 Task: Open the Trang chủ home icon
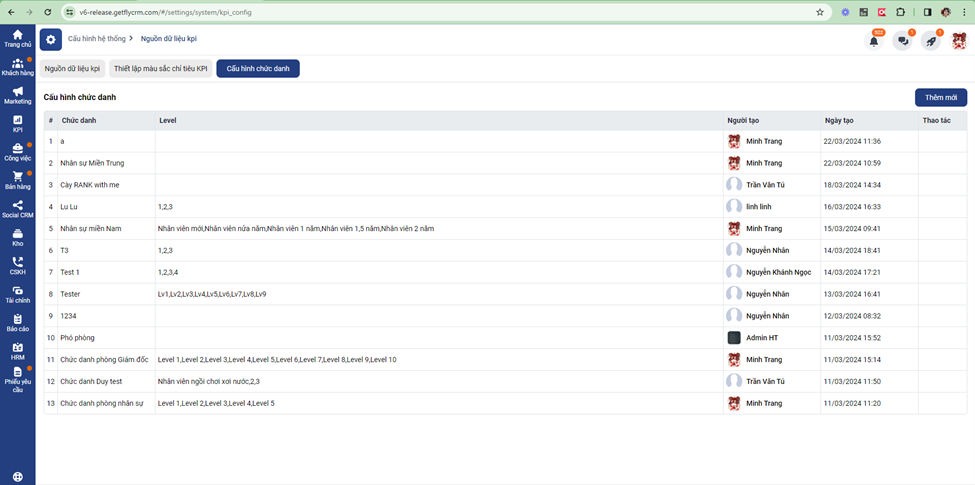[17, 38]
